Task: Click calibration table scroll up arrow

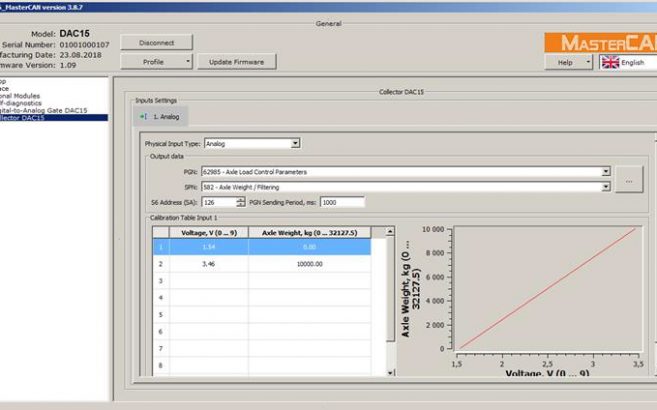Action: click(390, 231)
